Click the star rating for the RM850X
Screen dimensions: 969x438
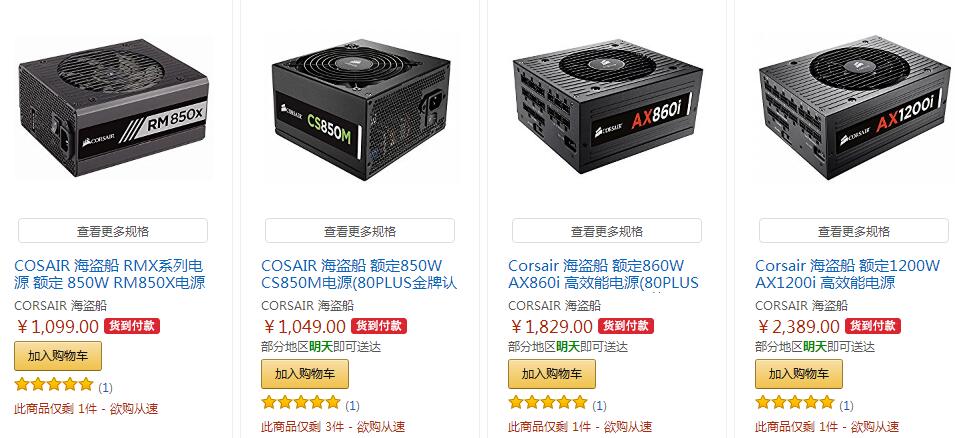click(x=54, y=385)
